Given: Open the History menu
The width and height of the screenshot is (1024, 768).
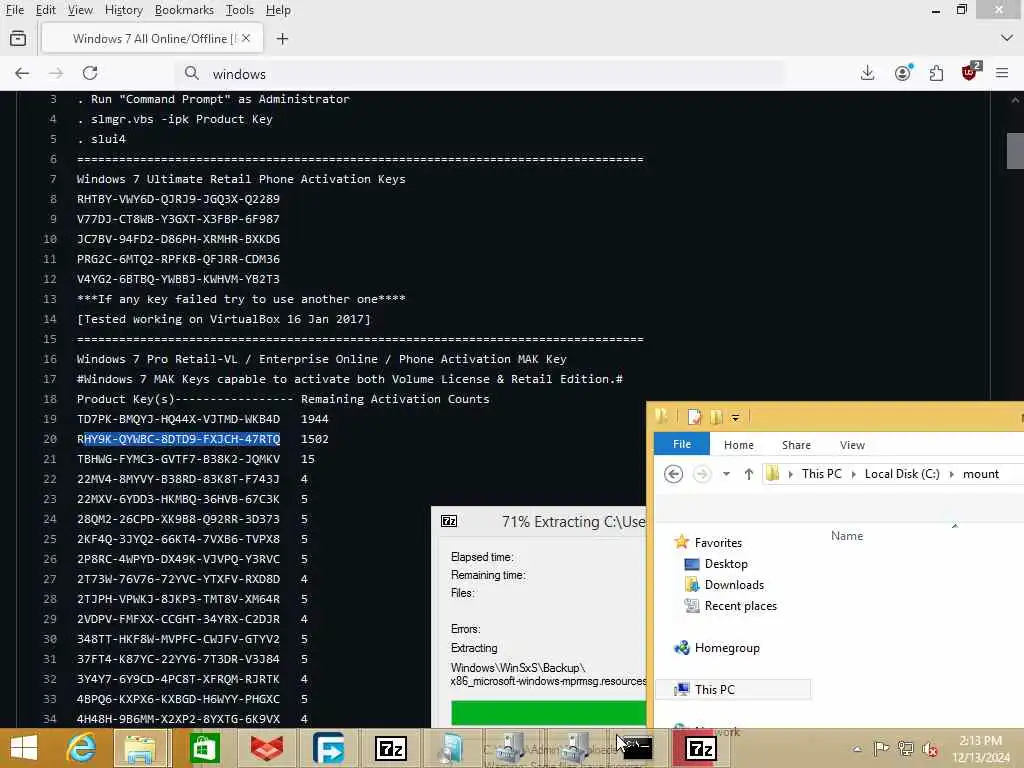Looking at the screenshot, I should coord(123,10).
